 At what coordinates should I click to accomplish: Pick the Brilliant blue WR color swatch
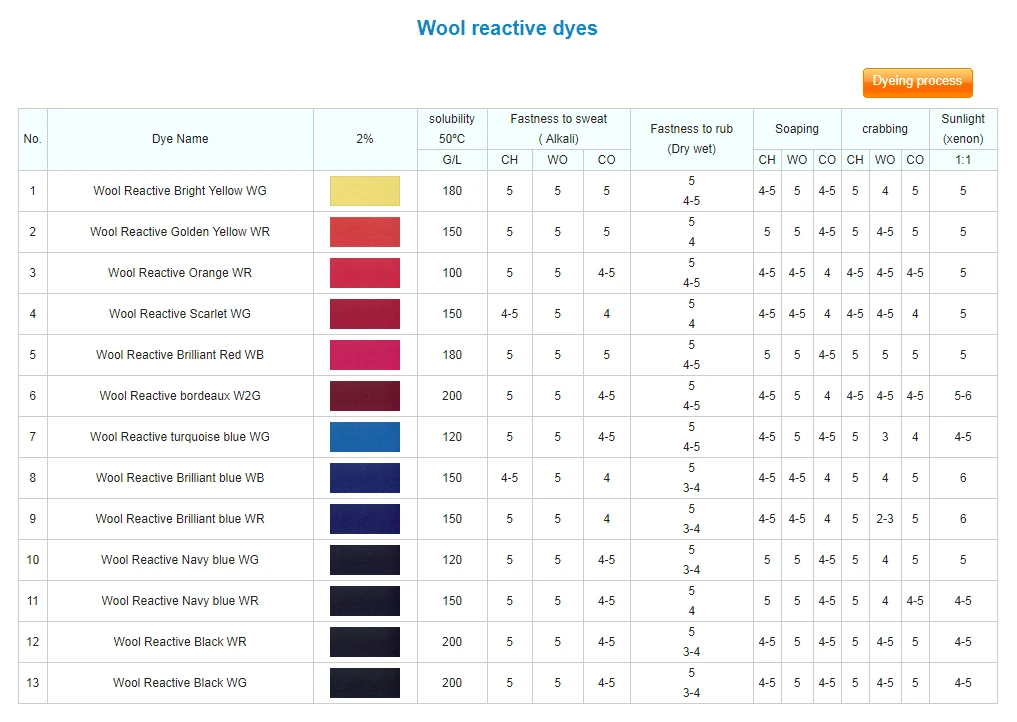point(365,518)
